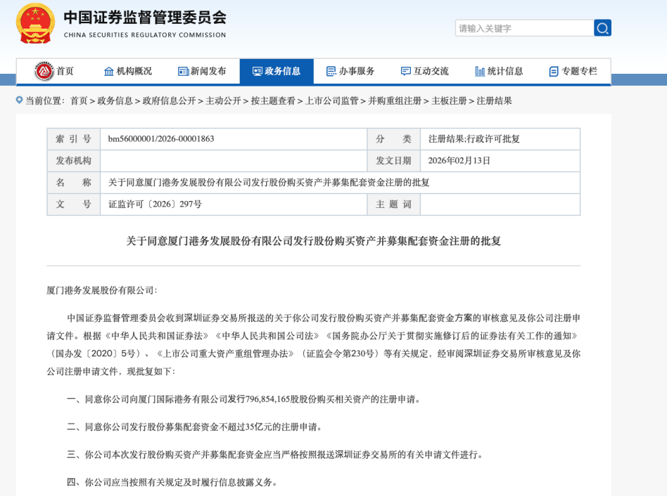This screenshot has width=667, height=496.
Task: Click the icon beside 办事服务
Action: pyautogui.click(x=331, y=72)
